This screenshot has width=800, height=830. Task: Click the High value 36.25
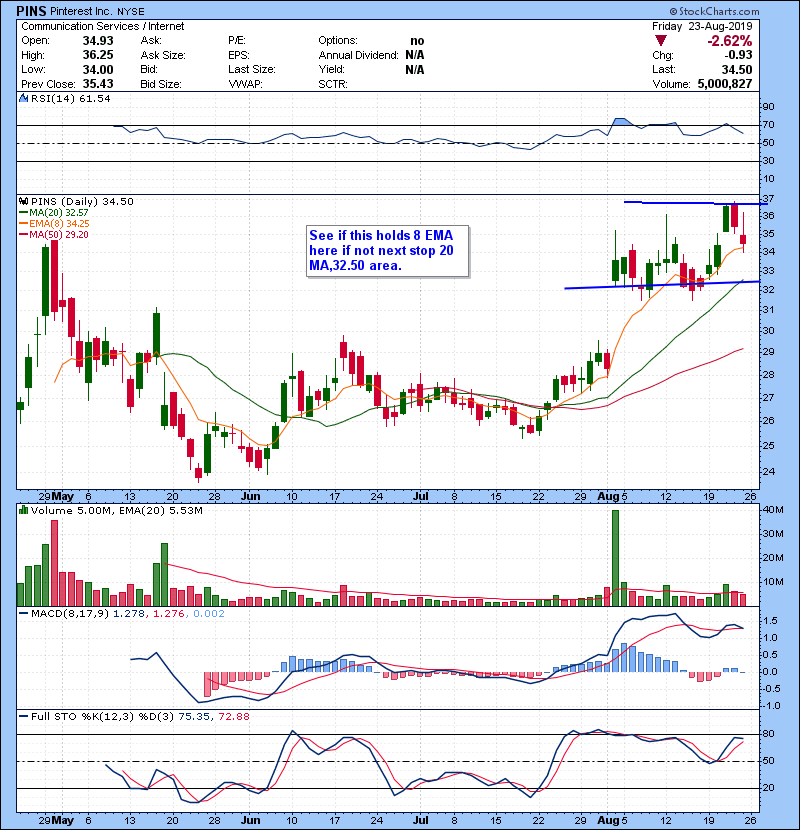[x=98, y=55]
